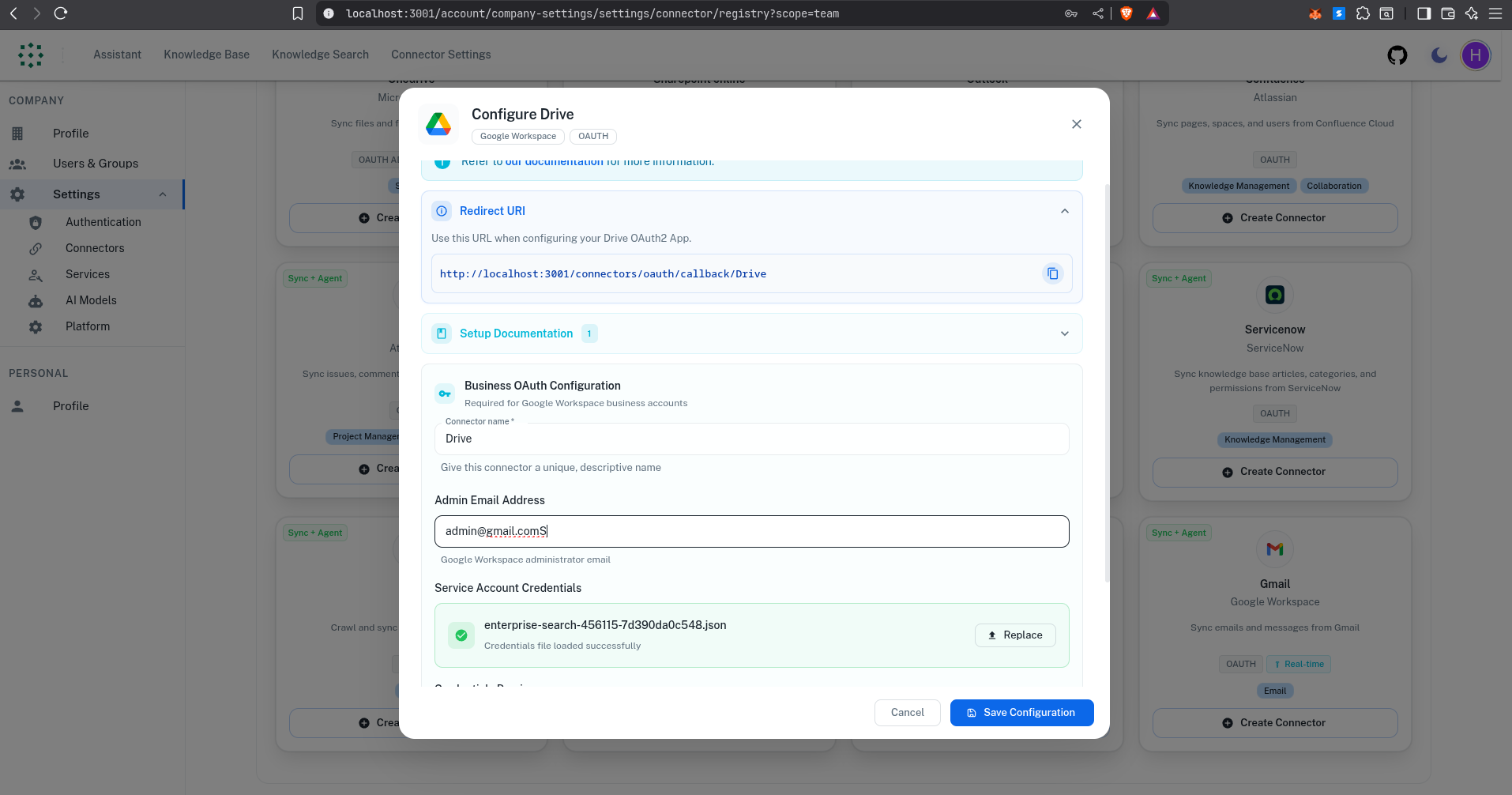Switch to the Knowledge Base tab
The image size is (1512, 795).
(x=206, y=55)
